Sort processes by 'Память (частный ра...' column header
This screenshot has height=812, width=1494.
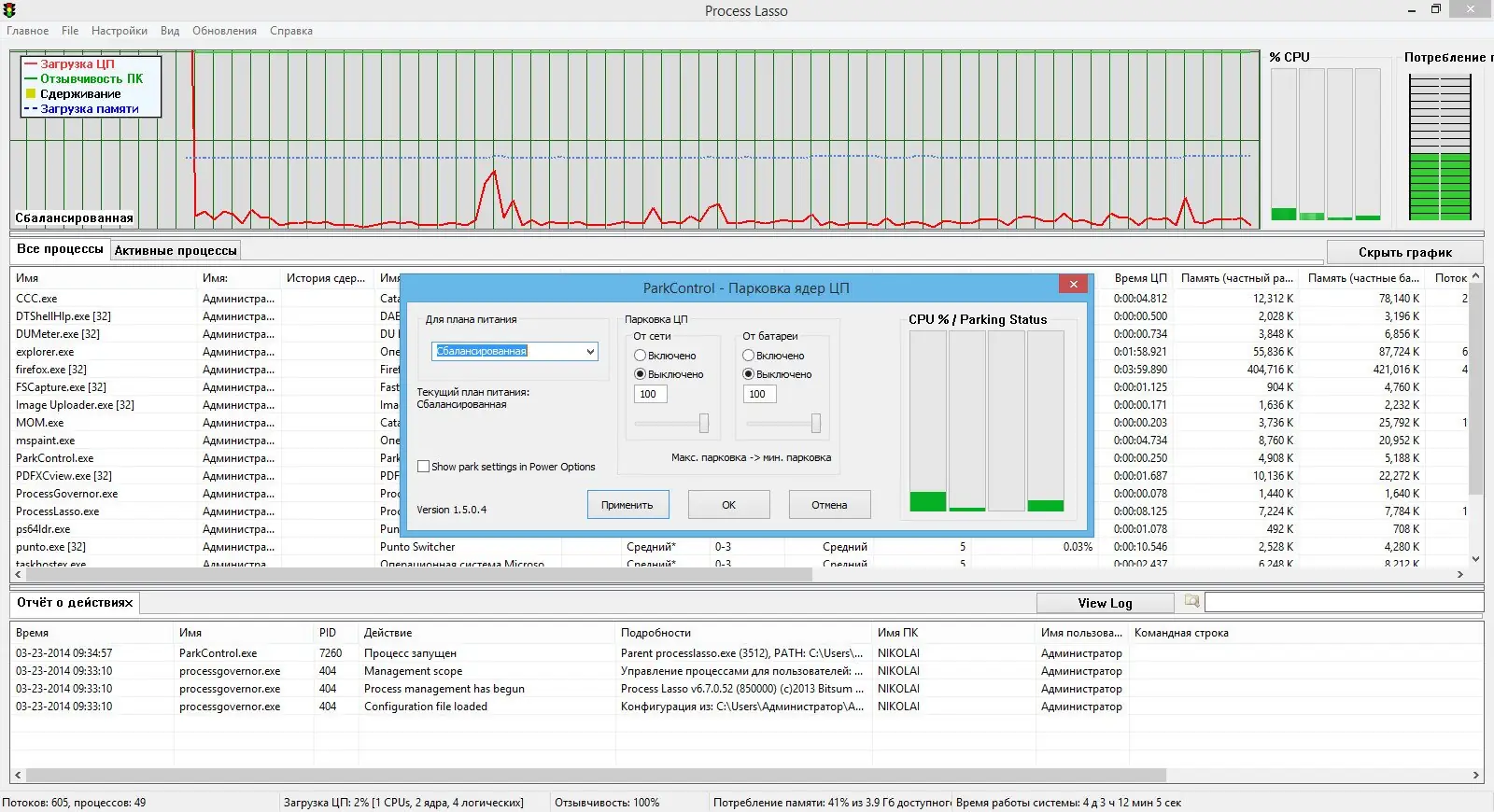tap(1237, 278)
